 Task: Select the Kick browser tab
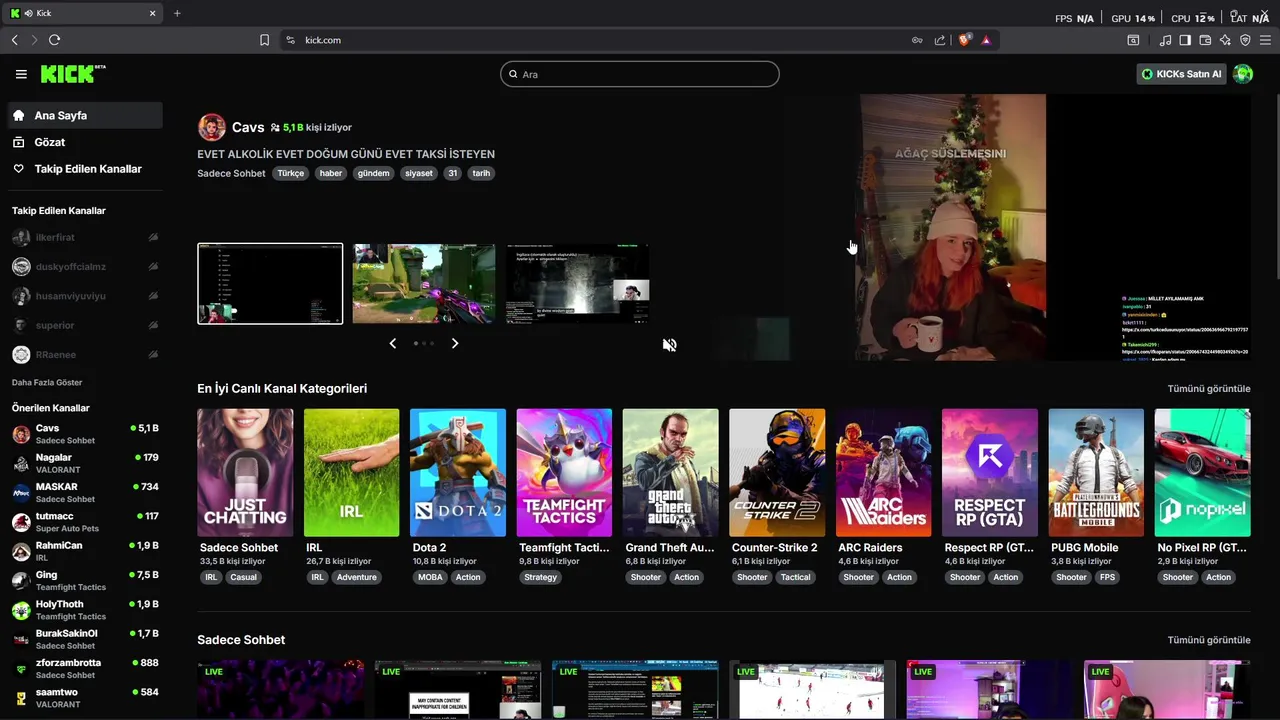click(x=84, y=13)
